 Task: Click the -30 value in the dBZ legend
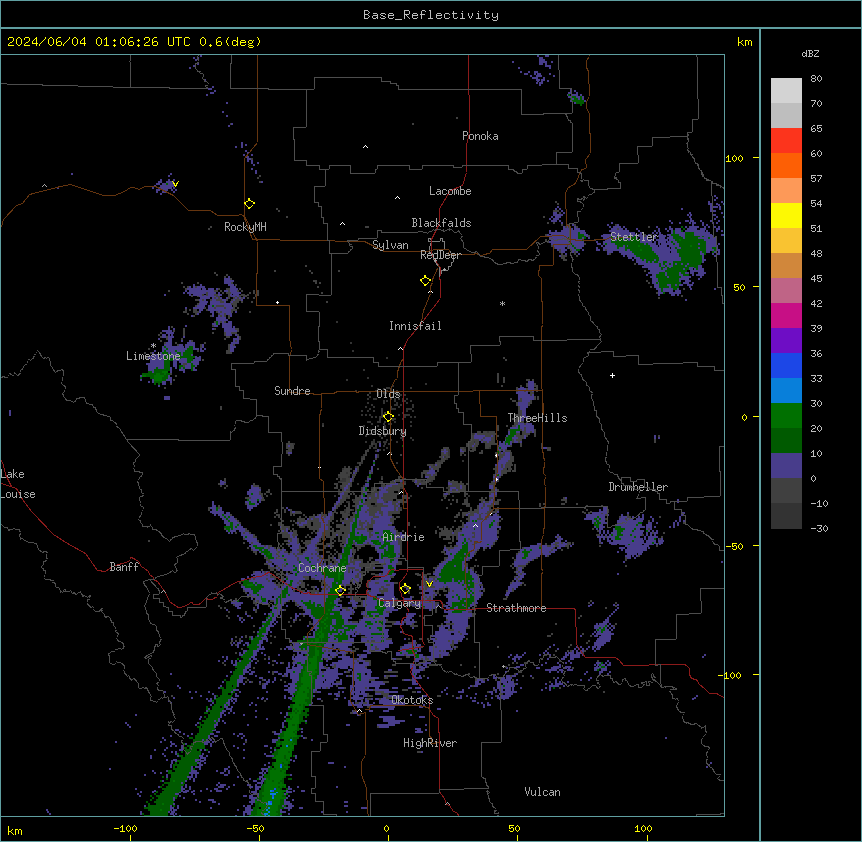point(818,528)
